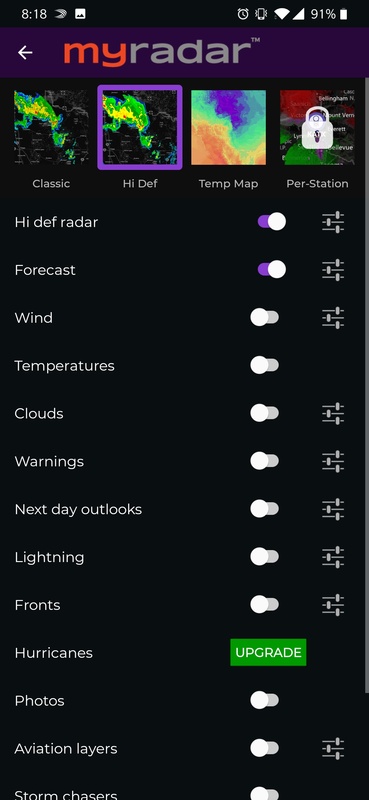369x800 pixels.
Task: Turn on the Photos toggle
Action: point(264,701)
